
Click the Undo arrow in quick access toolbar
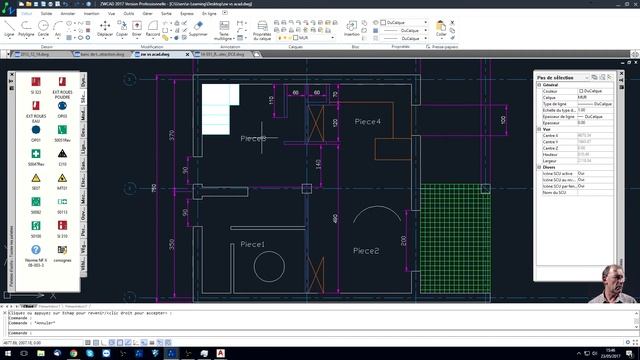click(x=66, y=4)
